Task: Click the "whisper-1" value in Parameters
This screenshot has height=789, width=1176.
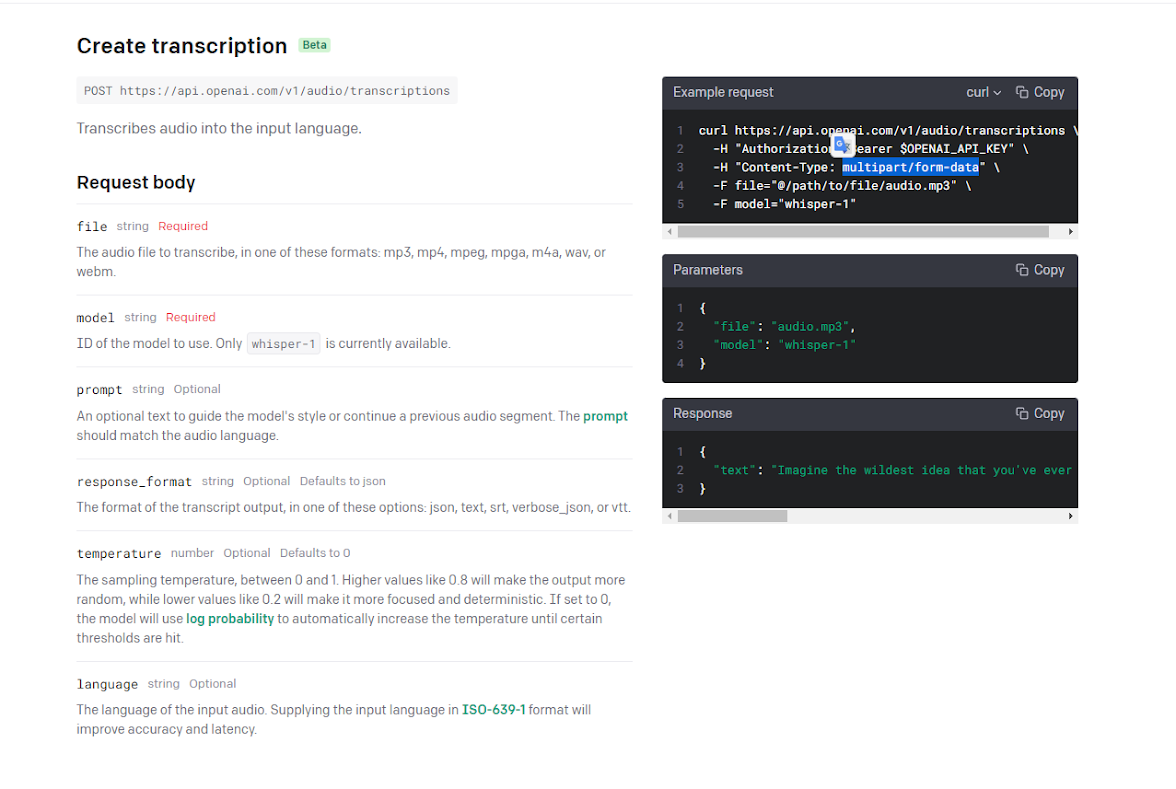Action: pyautogui.click(x=817, y=345)
